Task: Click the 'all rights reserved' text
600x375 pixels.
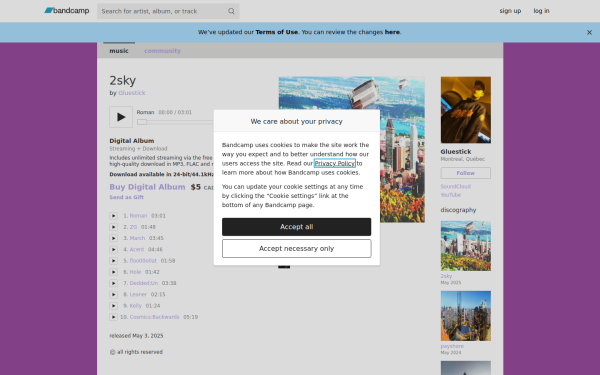Action: click(x=140, y=352)
